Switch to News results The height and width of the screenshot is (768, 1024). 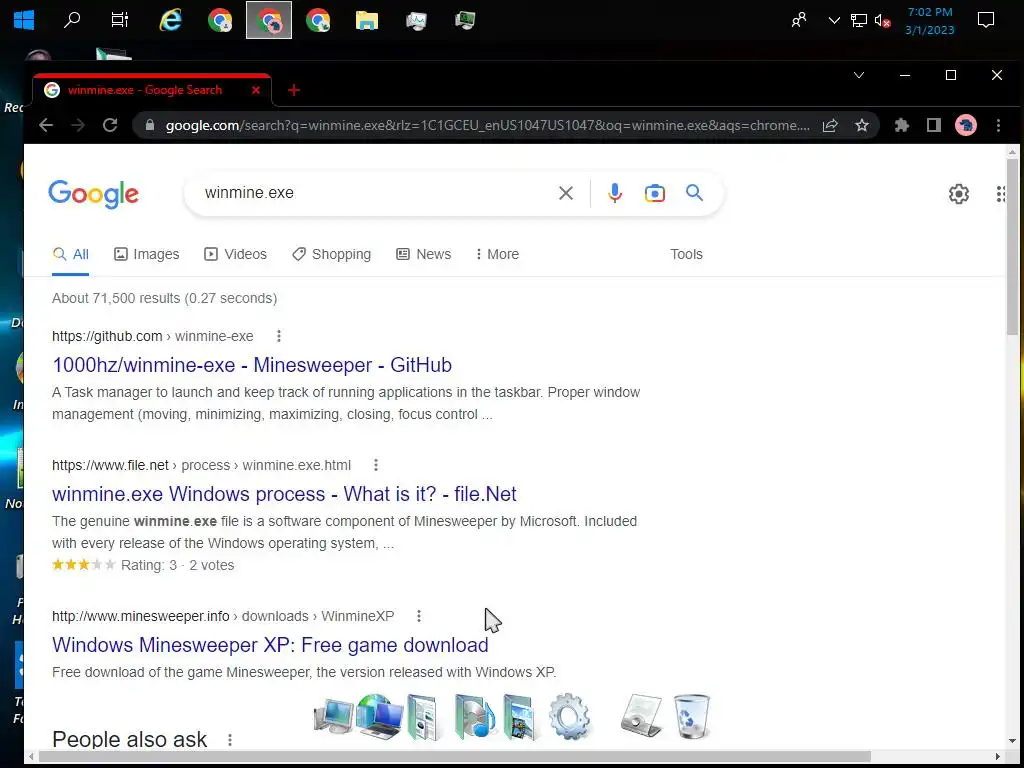[423, 254]
